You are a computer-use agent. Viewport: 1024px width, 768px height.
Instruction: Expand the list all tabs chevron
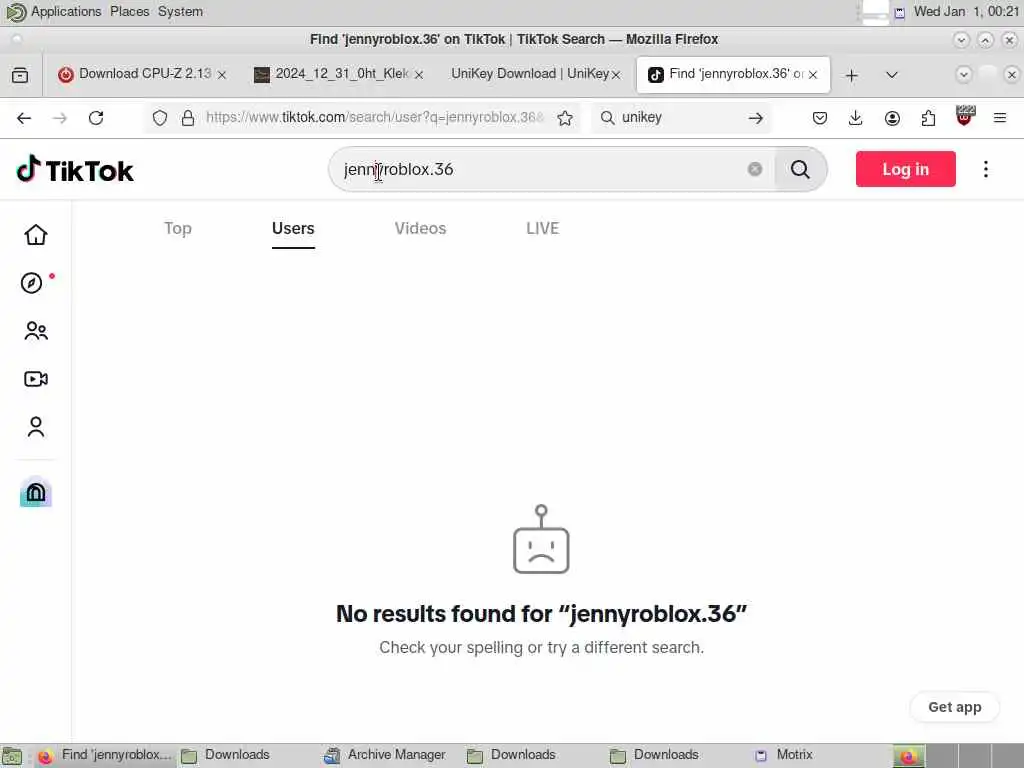pos(891,75)
